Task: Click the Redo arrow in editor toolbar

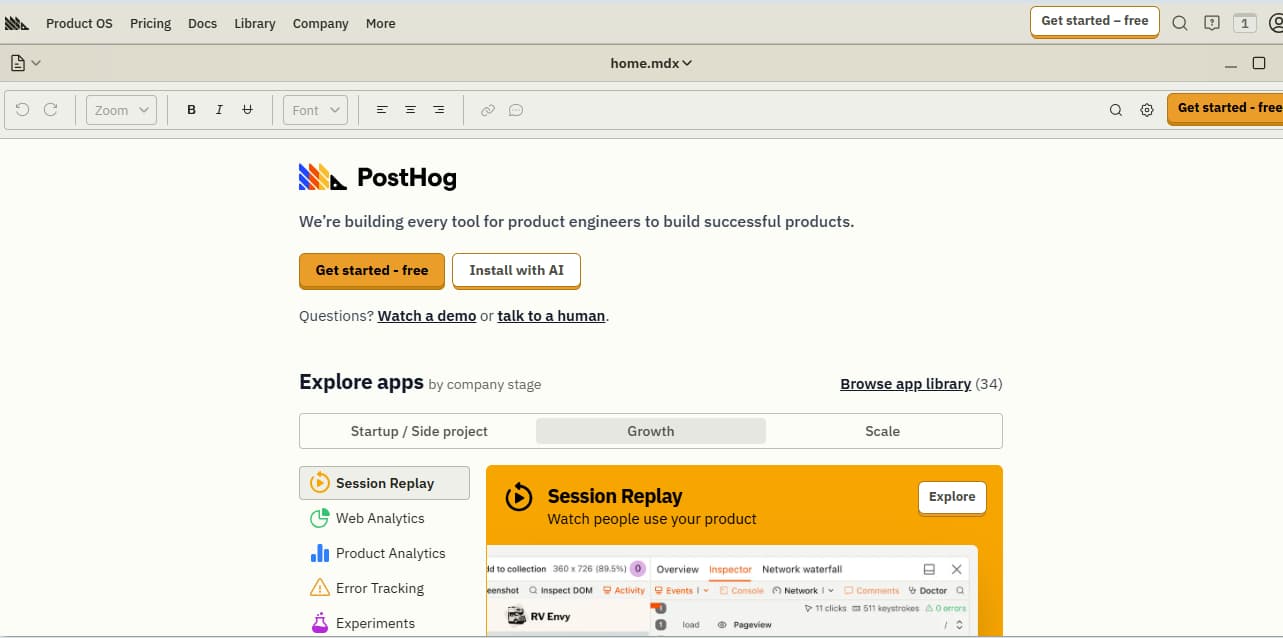Action: (50, 110)
